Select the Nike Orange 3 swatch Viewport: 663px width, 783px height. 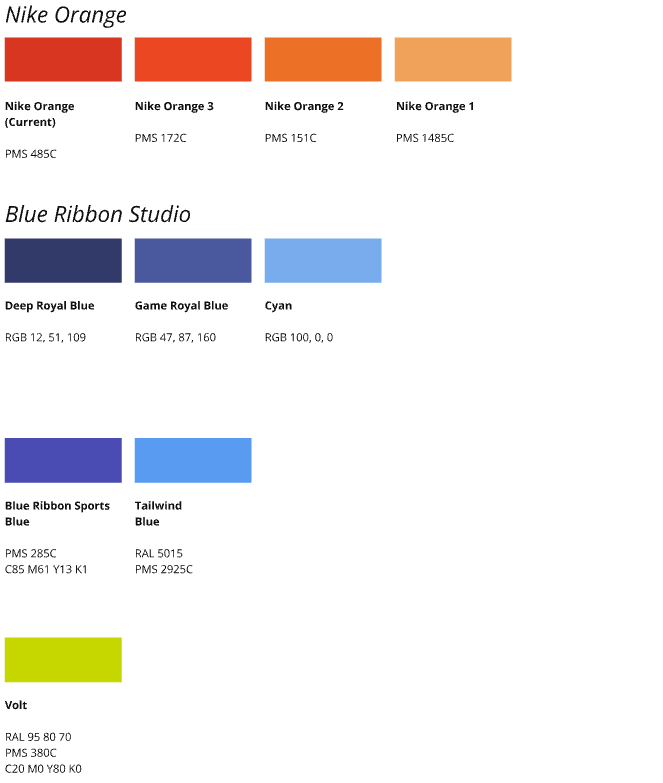click(193, 59)
